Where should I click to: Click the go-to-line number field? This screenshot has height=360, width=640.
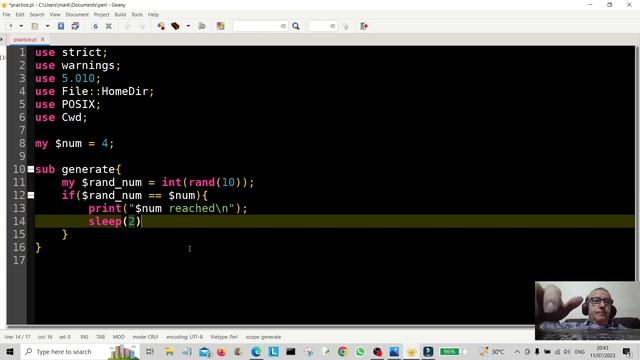322,26
